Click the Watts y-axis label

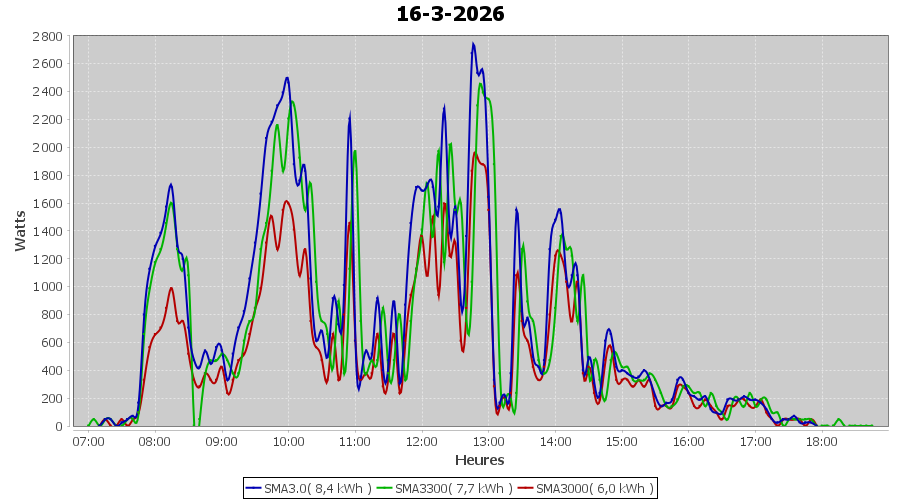[20, 230]
